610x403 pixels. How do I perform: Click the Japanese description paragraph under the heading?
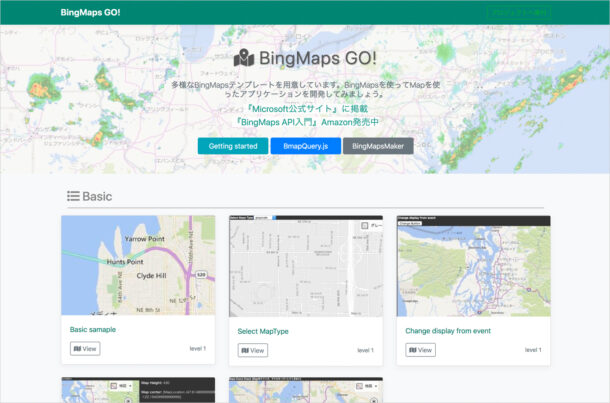pyautogui.click(x=306, y=89)
